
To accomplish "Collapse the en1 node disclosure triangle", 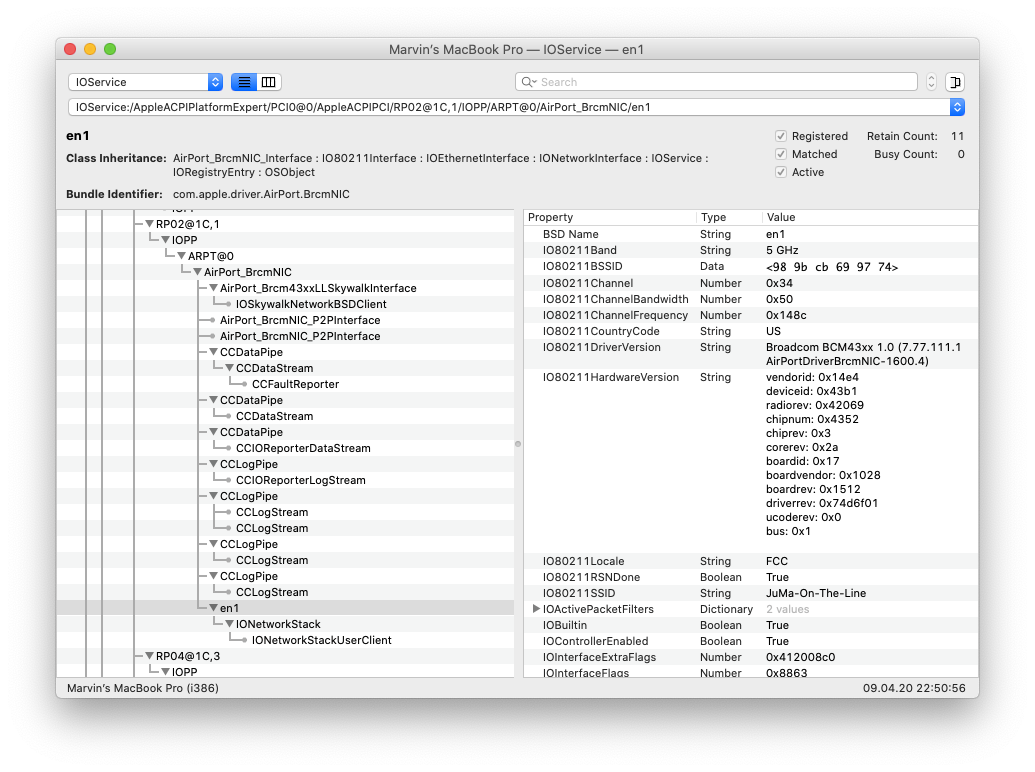I will tap(213, 608).
